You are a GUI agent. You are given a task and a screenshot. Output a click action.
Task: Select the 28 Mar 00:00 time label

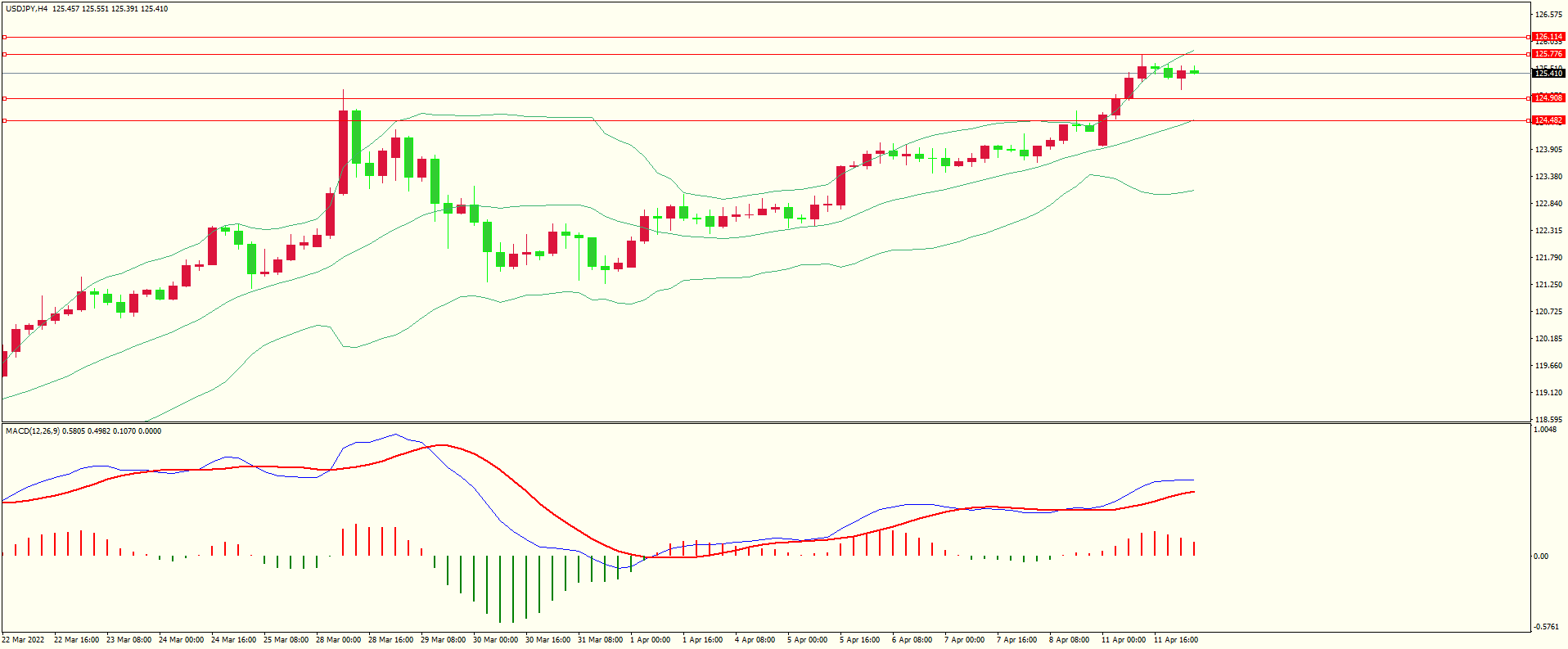(x=338, y=640)
